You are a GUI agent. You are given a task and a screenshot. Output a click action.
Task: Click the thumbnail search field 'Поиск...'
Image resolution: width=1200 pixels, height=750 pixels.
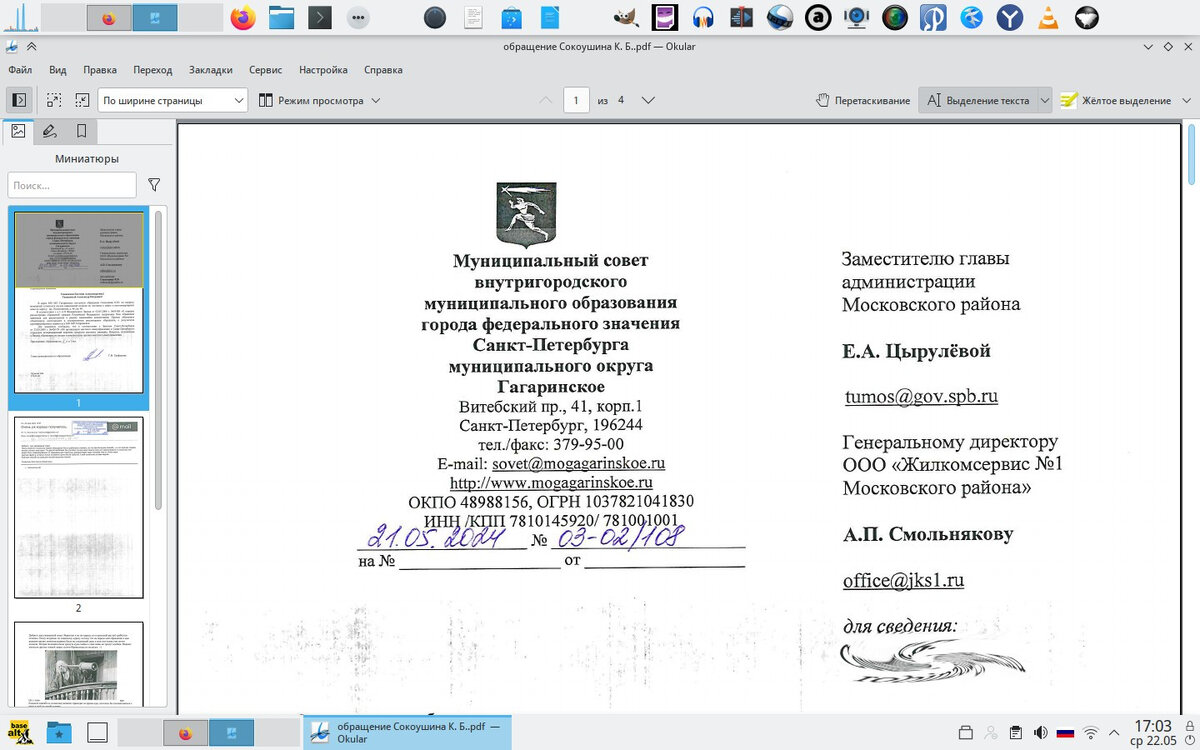[72, 185]
